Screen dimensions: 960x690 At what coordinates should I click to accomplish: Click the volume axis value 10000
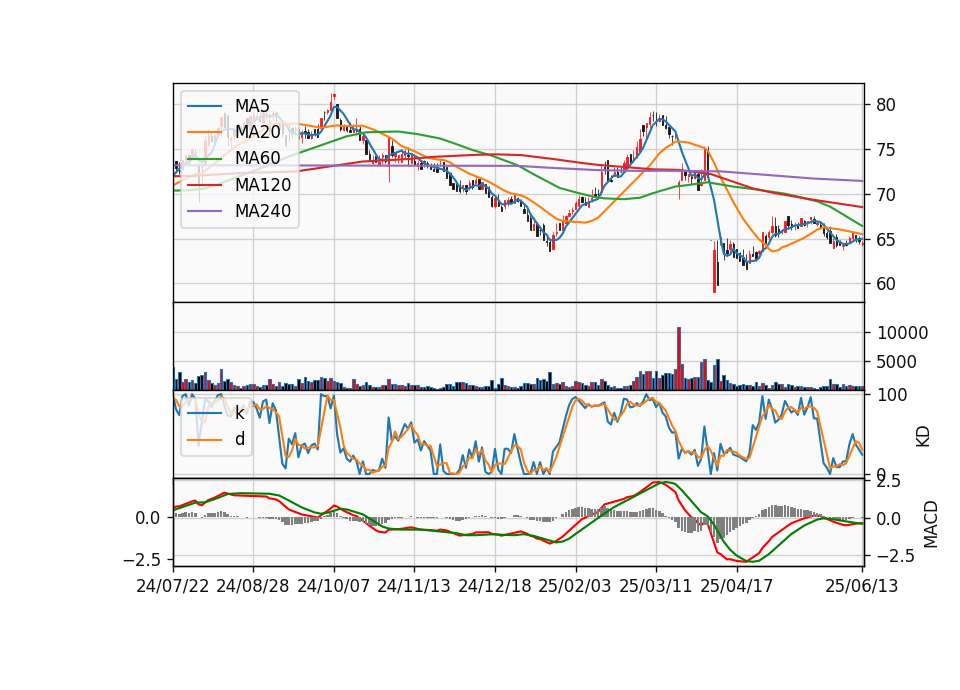click(x=902, y=333)
